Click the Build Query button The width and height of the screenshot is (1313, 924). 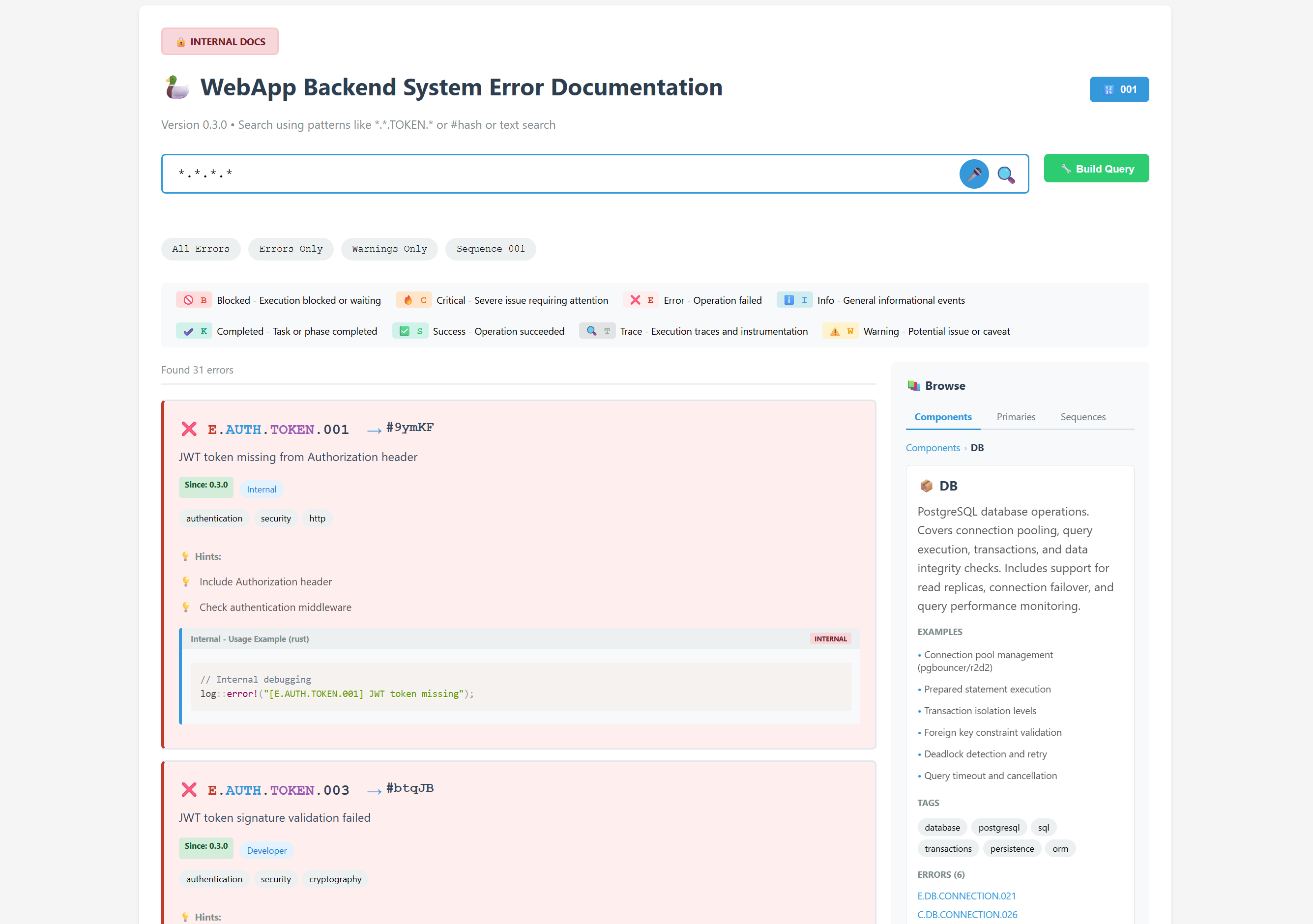coord(1096,168)
